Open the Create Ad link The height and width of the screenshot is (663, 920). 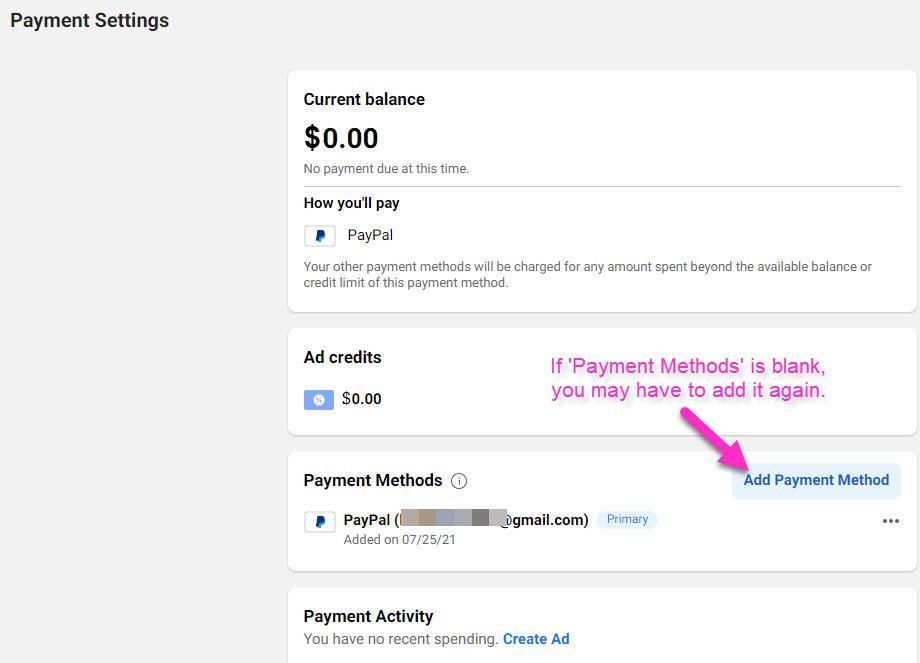click(537, 639)
